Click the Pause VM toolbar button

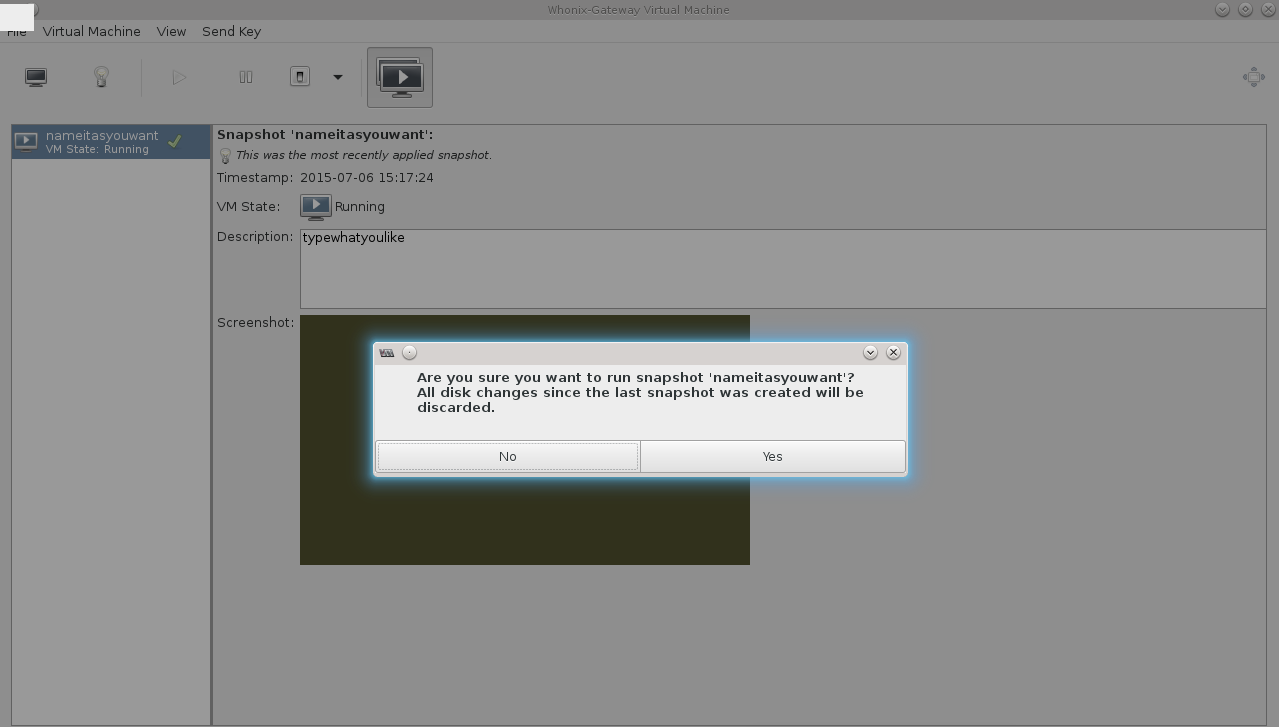click(x=245, y=77)
